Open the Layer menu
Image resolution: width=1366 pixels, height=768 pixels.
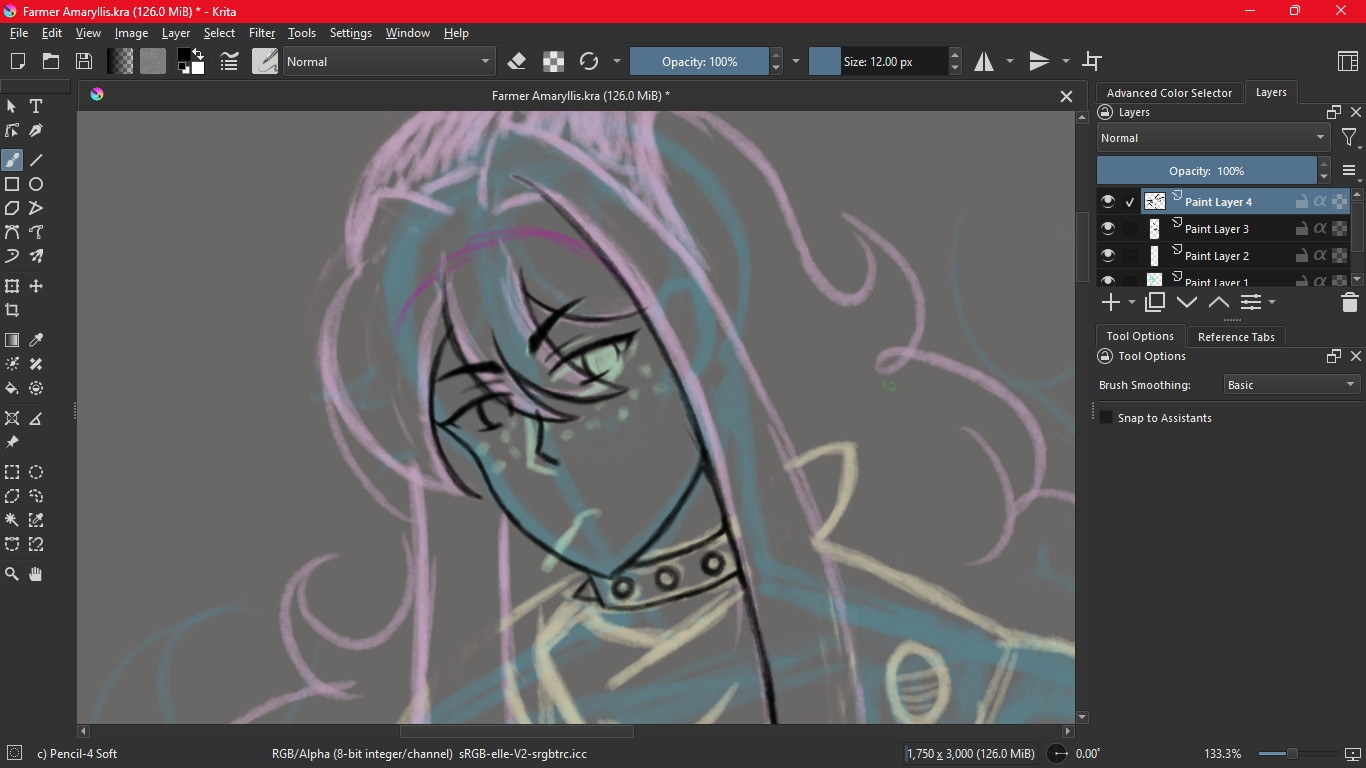point(176,33)
